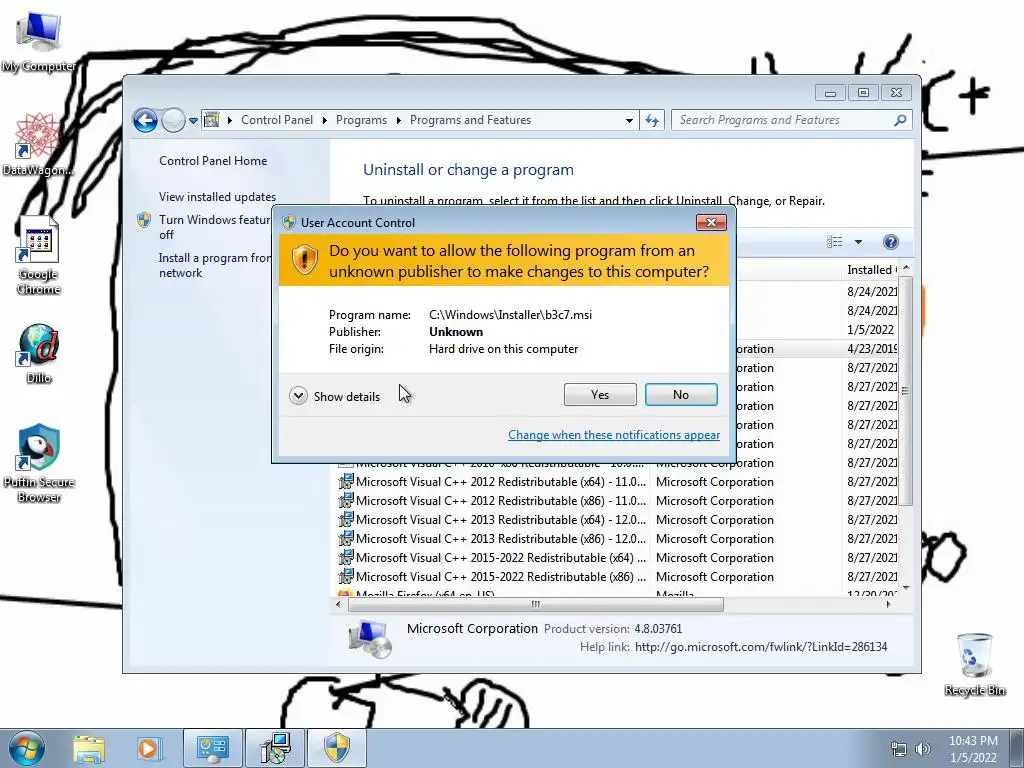Open the help link URL in details pane
This screenshot has height=768, width=1024.
[x=761, y=647]
